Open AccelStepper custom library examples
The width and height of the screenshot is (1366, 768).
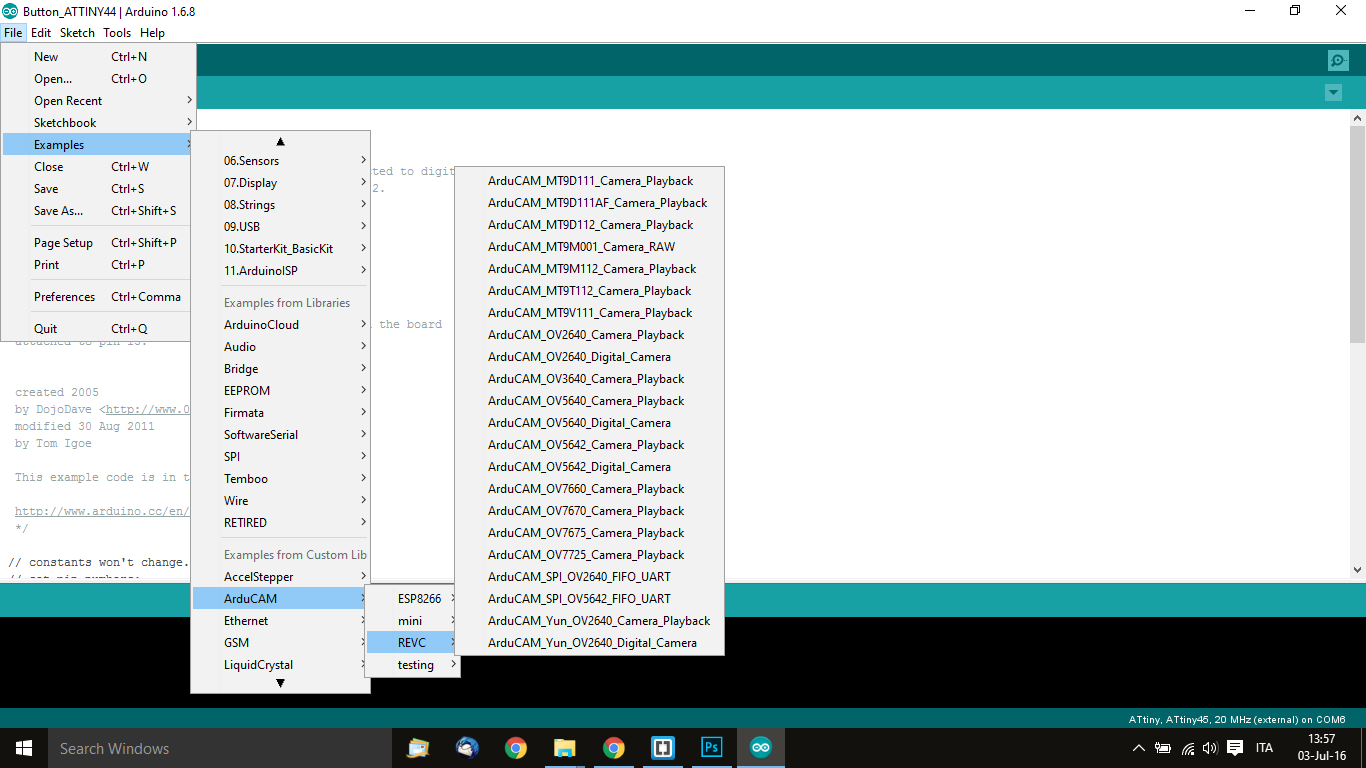[280, 577]
